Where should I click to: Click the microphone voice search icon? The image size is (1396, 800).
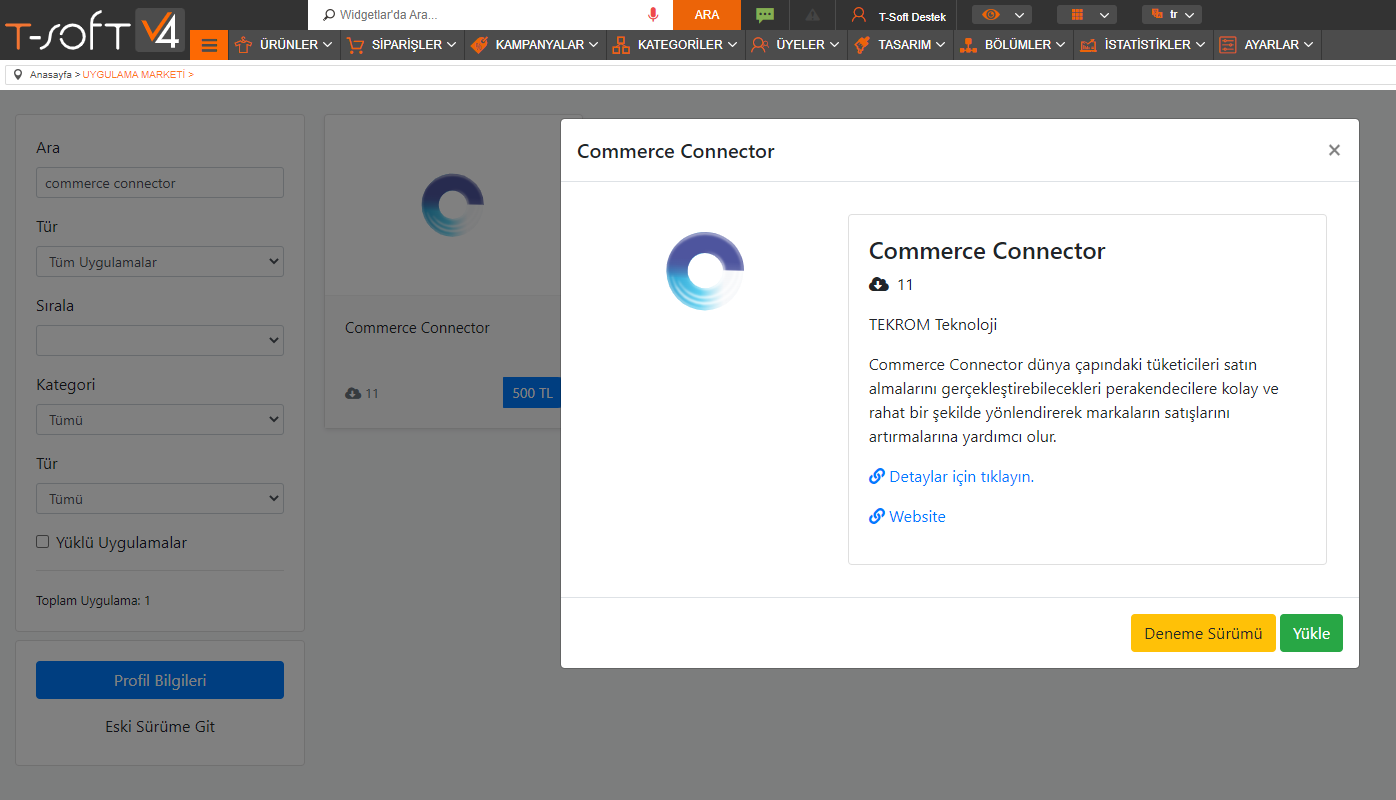(x=653, y=15)
